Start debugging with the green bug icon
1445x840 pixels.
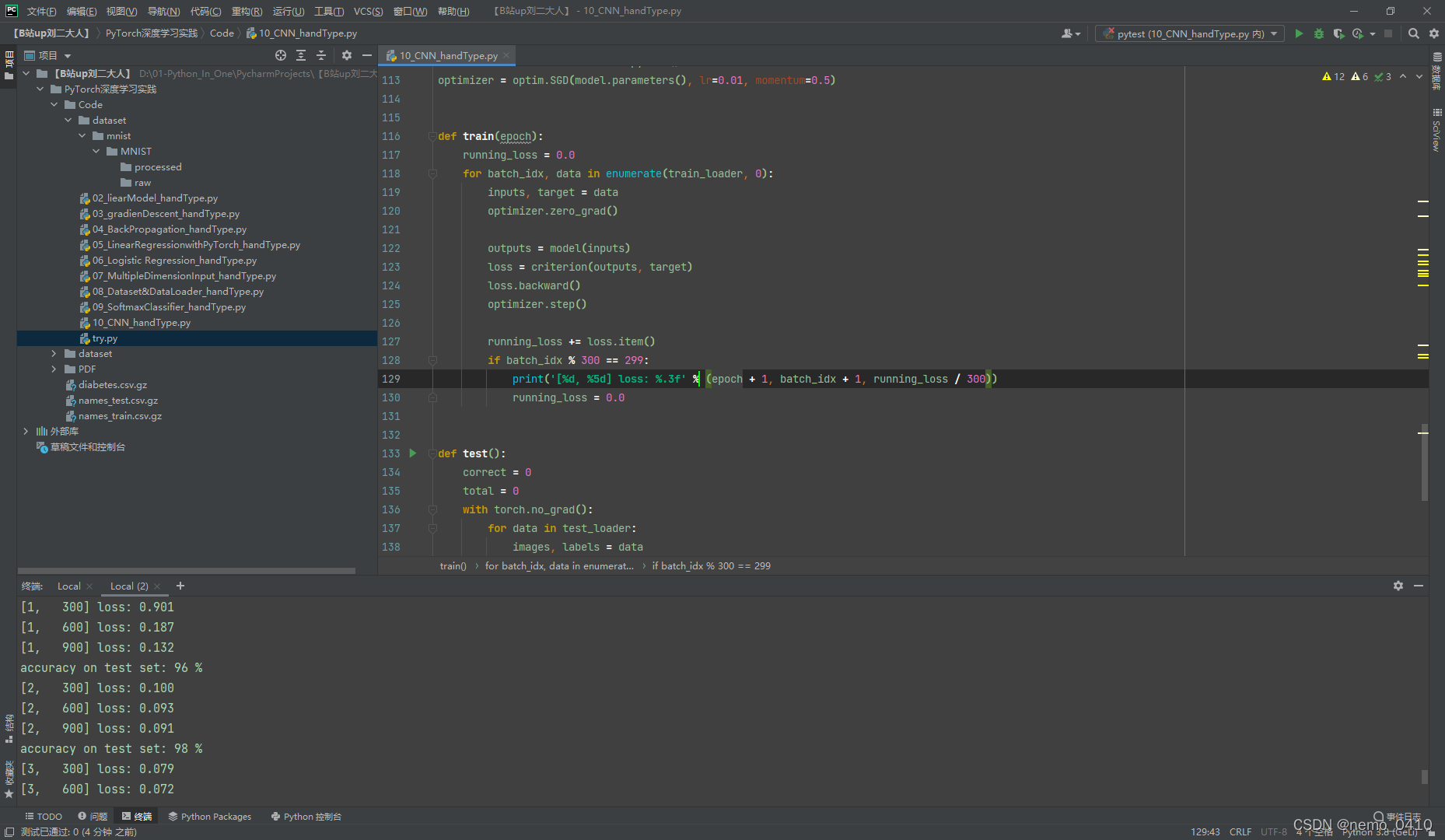[1318, 33]
